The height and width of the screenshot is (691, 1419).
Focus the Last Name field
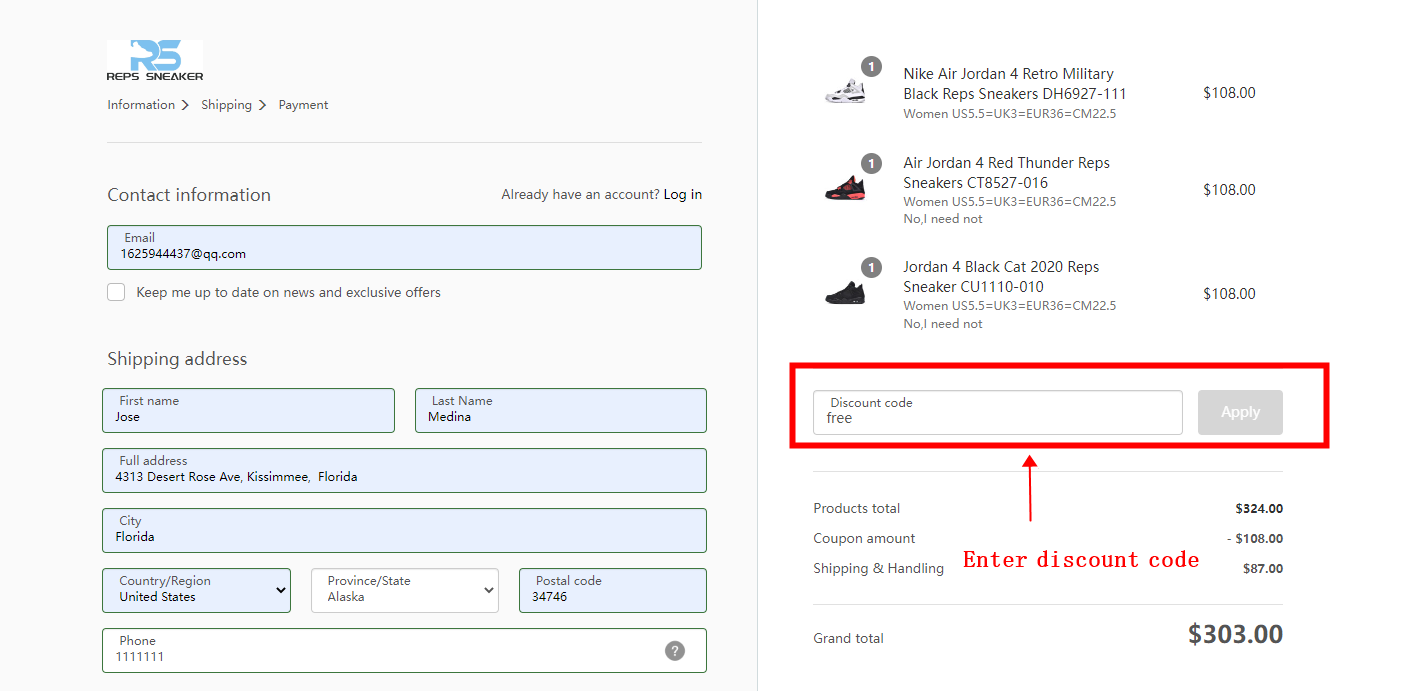point(561,410)
